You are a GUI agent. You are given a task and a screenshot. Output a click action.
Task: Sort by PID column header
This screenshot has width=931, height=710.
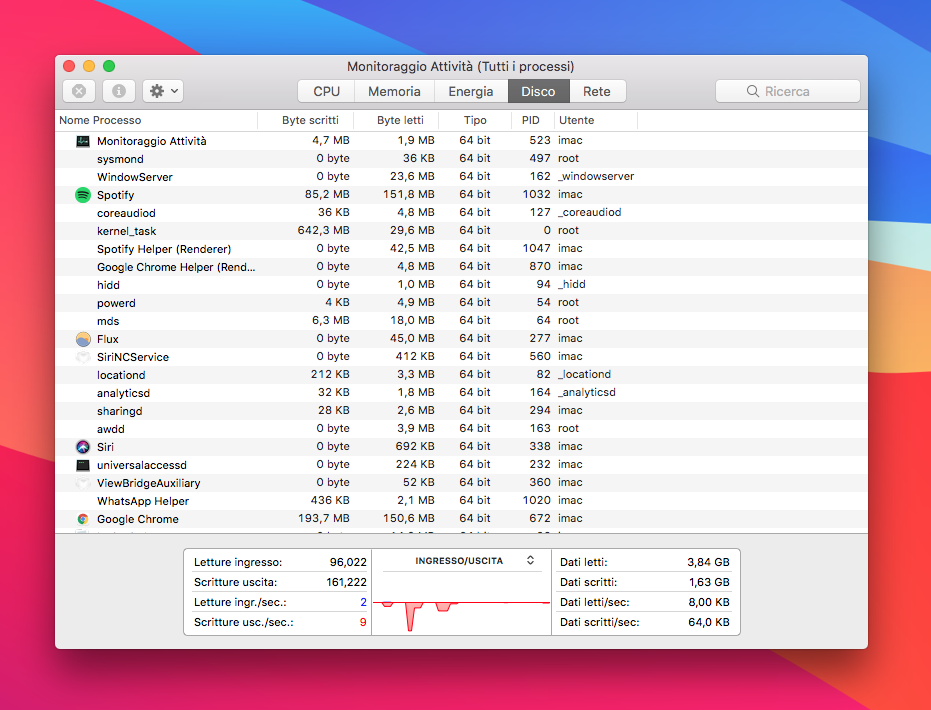533,120
